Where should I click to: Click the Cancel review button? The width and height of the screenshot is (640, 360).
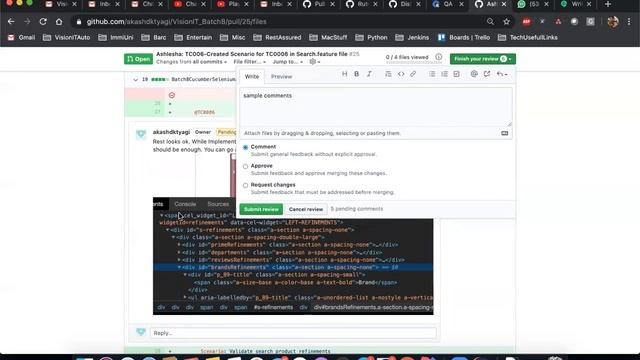306,209
